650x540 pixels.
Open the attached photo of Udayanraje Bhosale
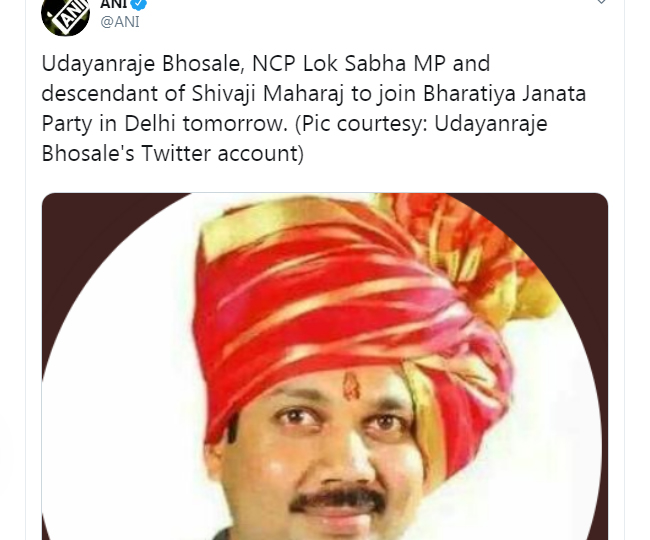click(325, 366)
